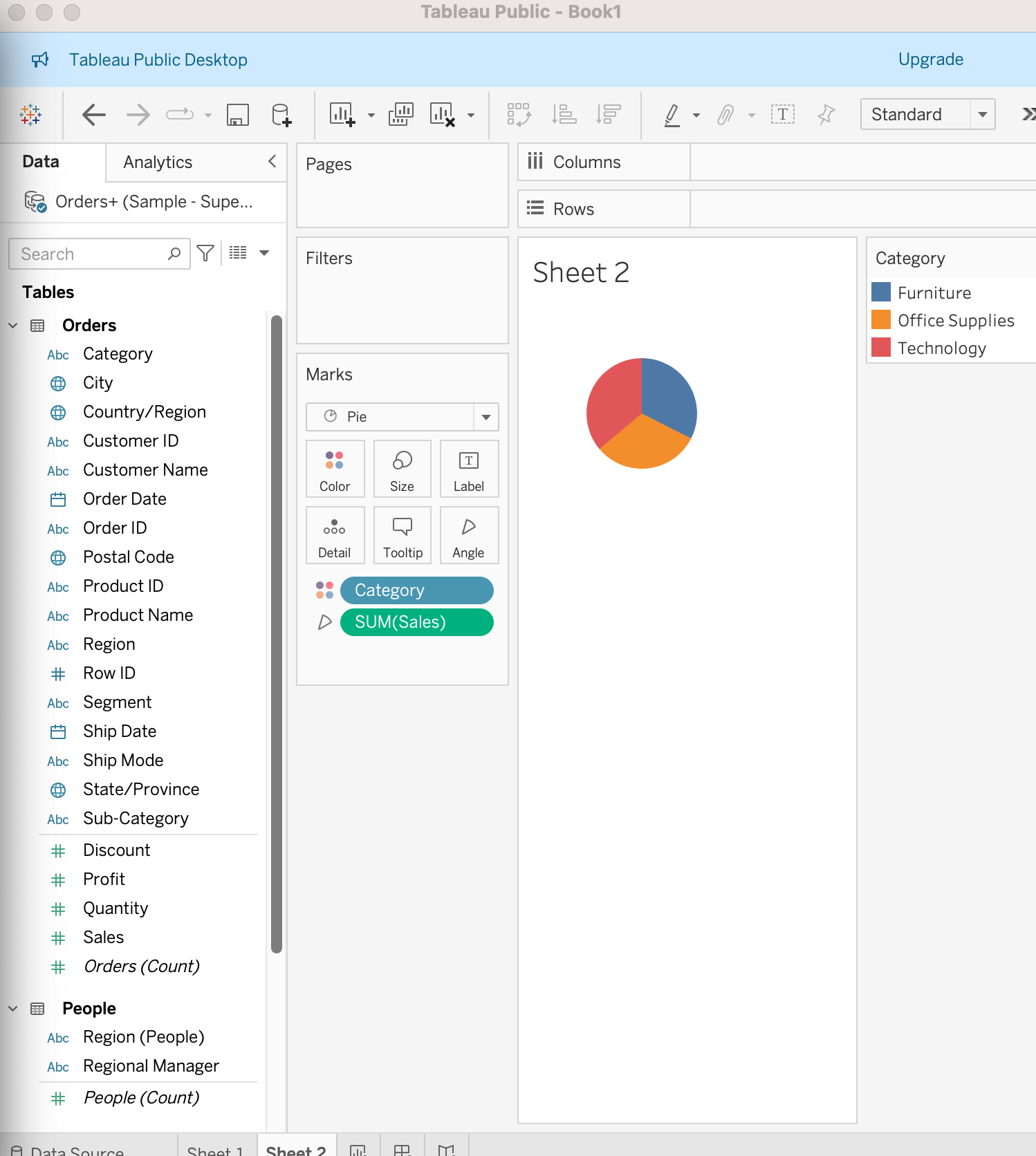This screenshot has width=1036, height=1156.
Task: Select the Regional Manager field
Action: [x=151, y=1066]
